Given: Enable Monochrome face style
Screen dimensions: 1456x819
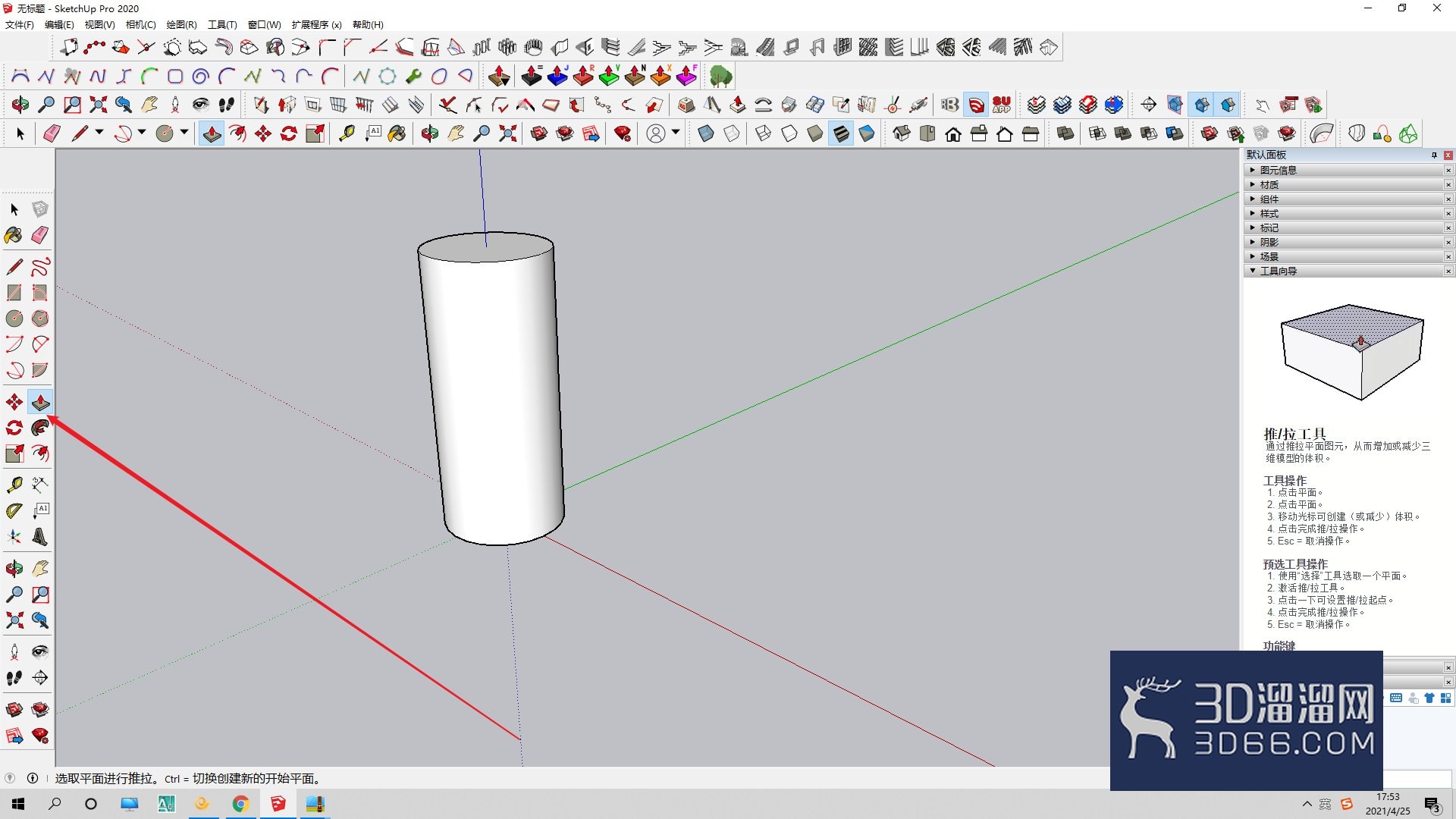Looking at the screenshot, I should [x=867, y=134].
